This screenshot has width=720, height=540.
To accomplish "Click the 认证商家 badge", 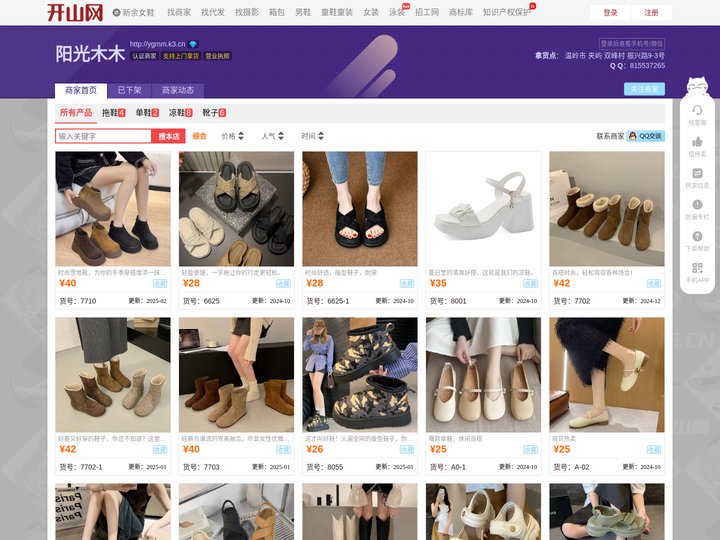I will point(145,56).
